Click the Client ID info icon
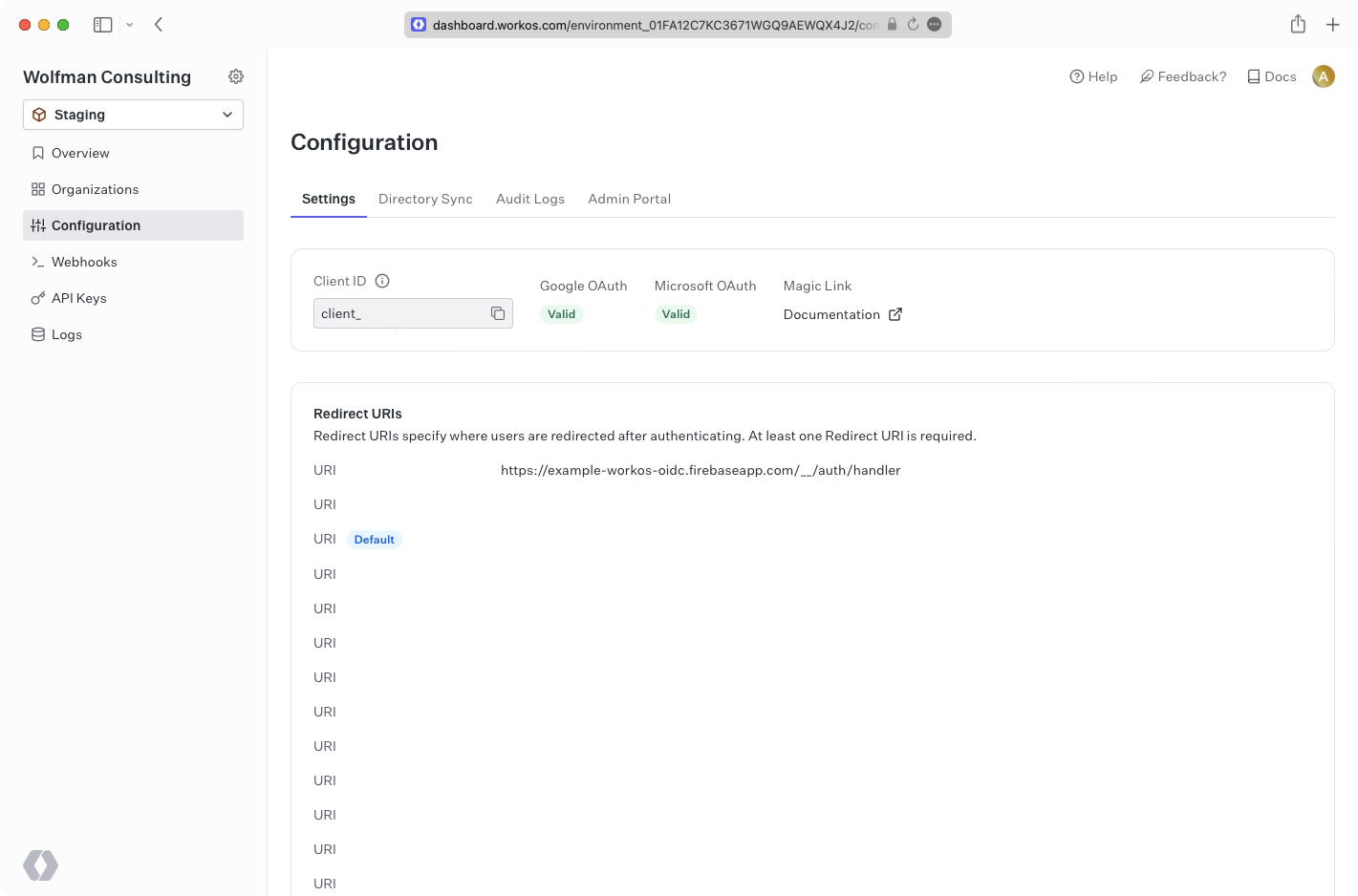1358x896 pixels. point(382,281)
